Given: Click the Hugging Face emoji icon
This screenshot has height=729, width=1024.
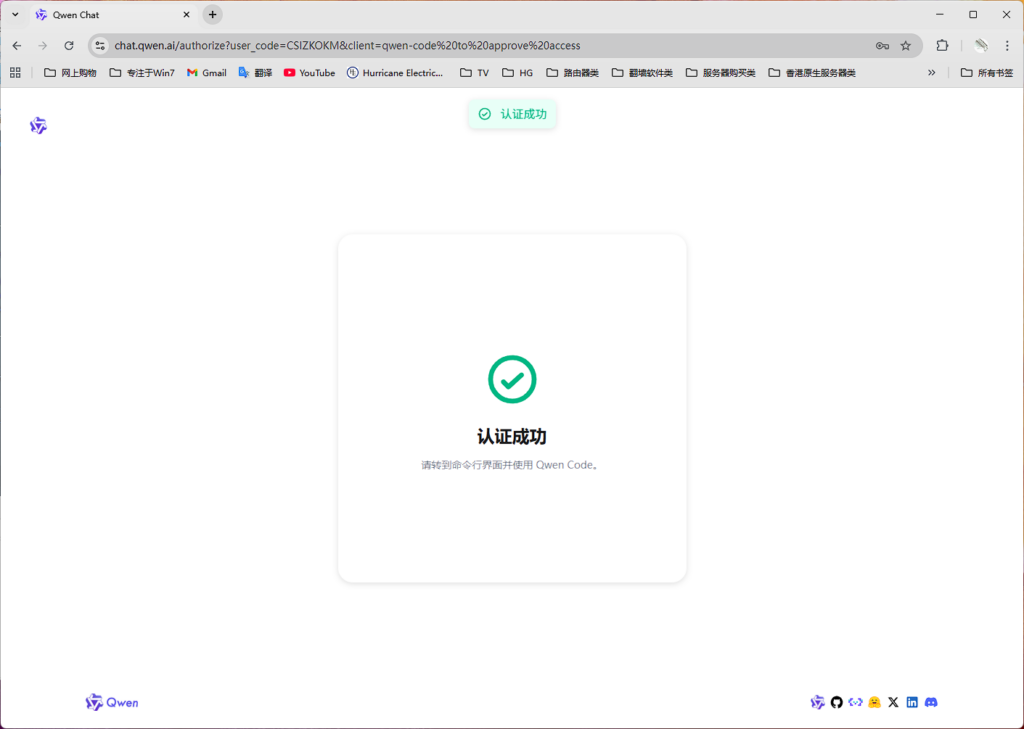Looking at the screenshot, I should pyautogui.click(x=875, y=702).
